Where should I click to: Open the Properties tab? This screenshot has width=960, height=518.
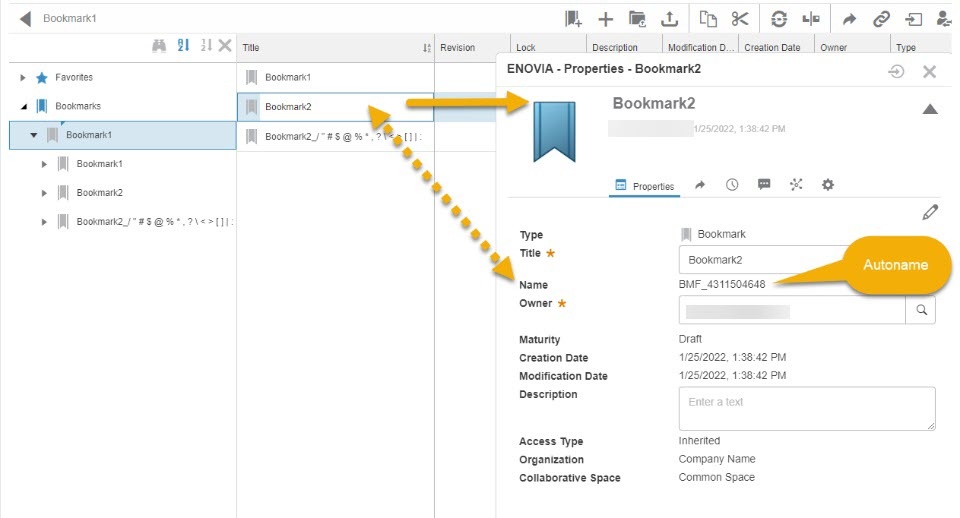tap(645, 186)
